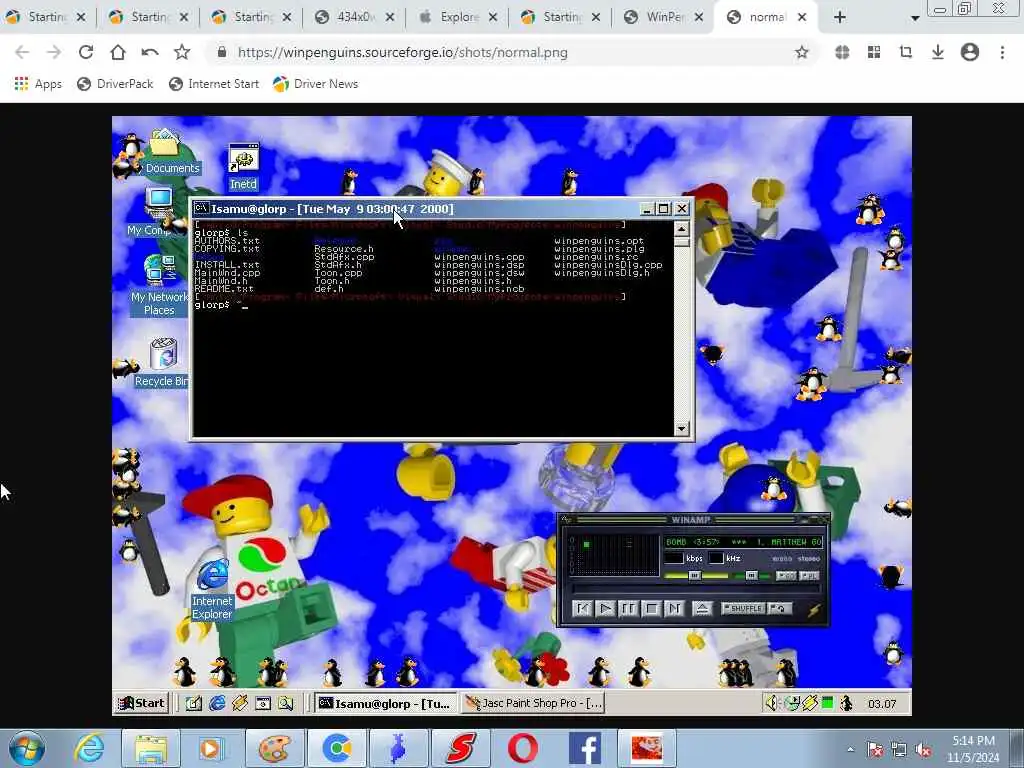
Task: Show hidden system tray icons
Action: [850, 749]
